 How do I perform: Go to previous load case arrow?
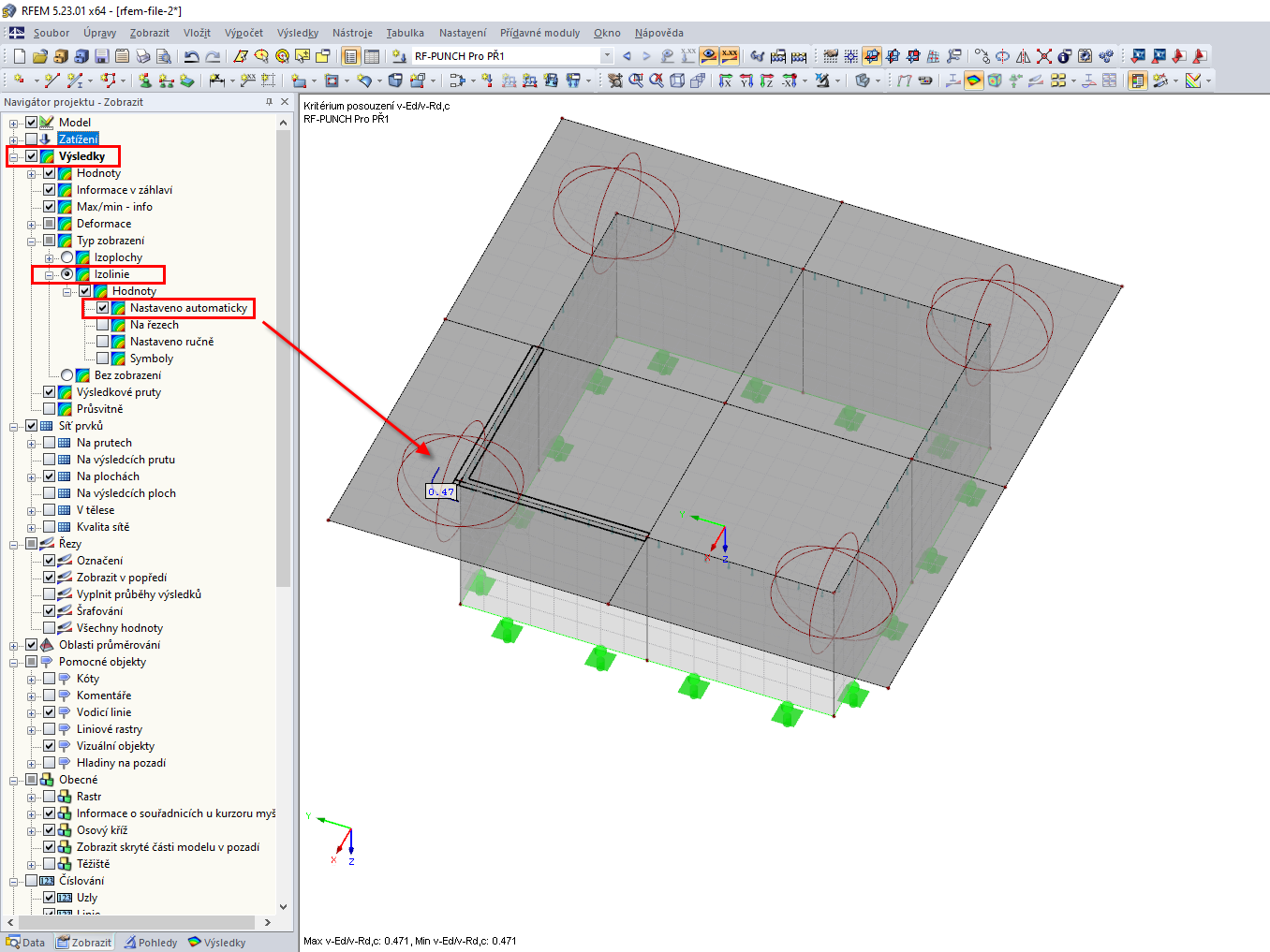pyautogui.click(x=627, y=56)
